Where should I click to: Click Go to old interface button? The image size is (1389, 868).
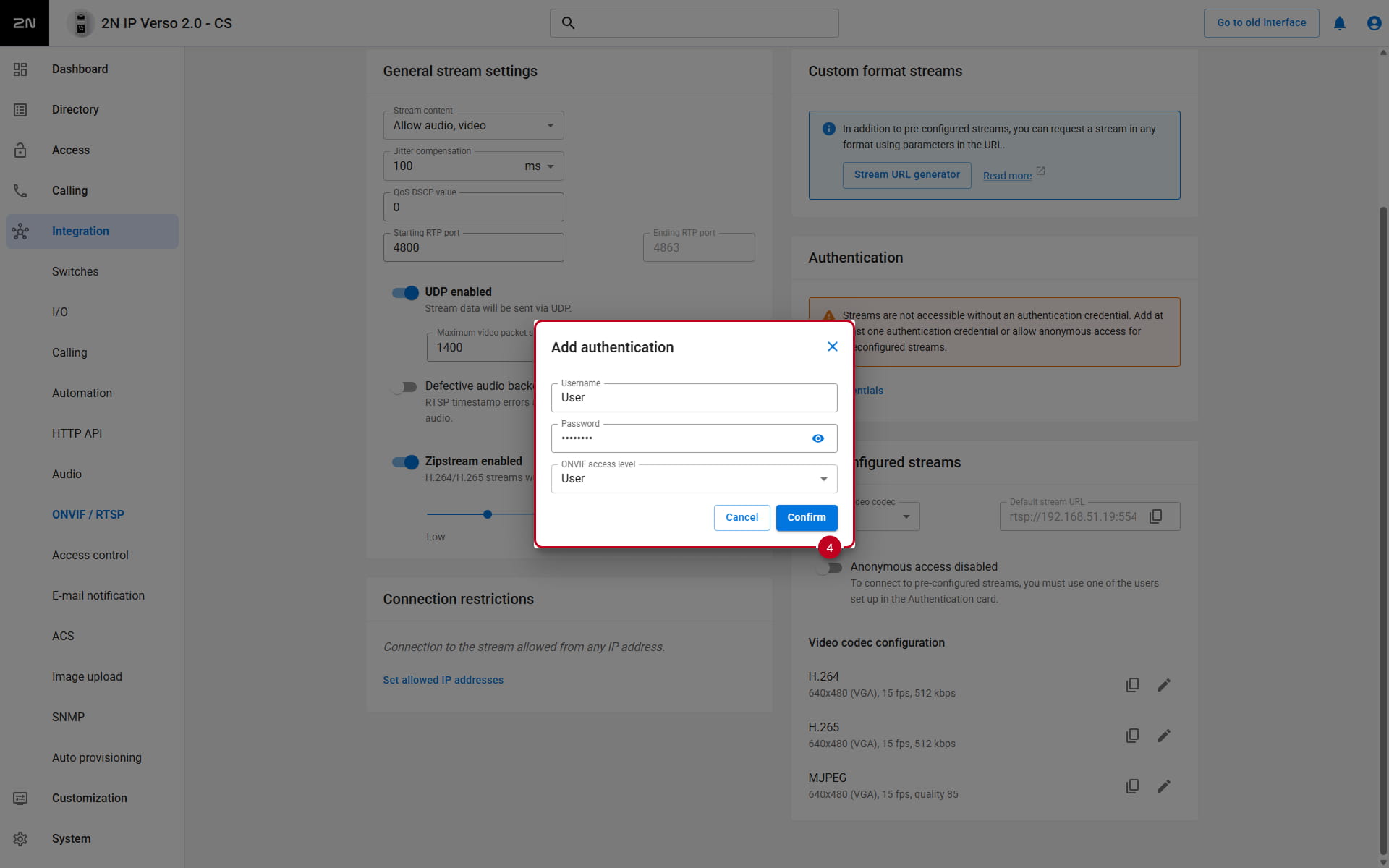coord(1262,23)
